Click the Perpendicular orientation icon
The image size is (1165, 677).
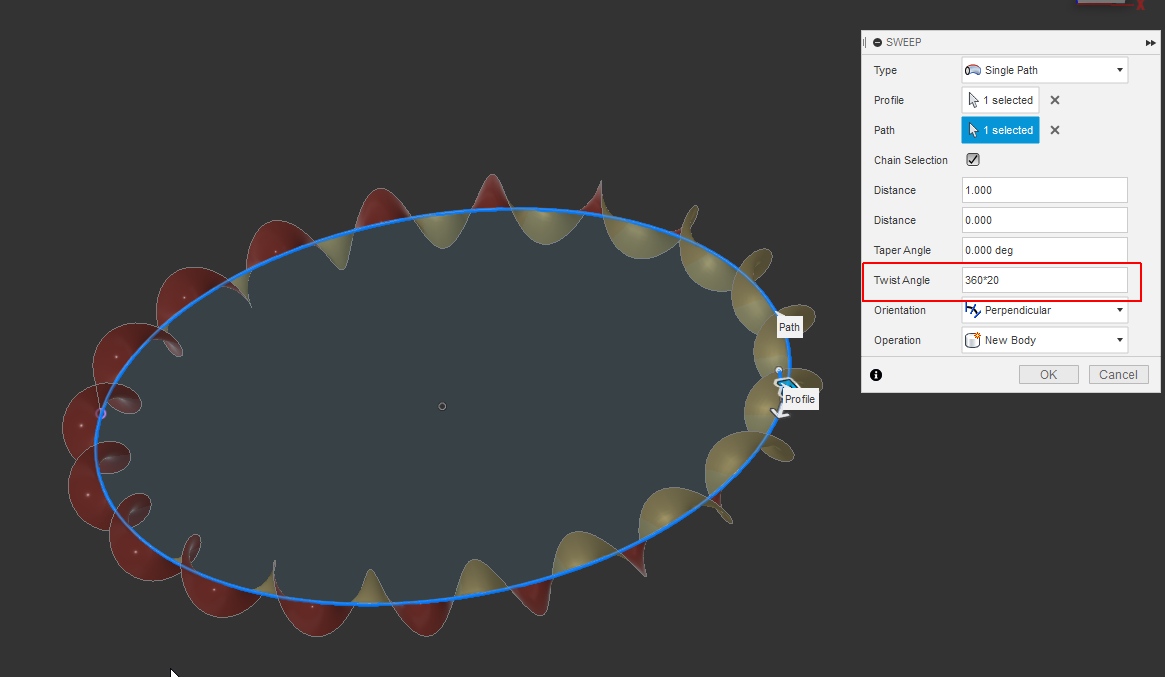point(971,310)
